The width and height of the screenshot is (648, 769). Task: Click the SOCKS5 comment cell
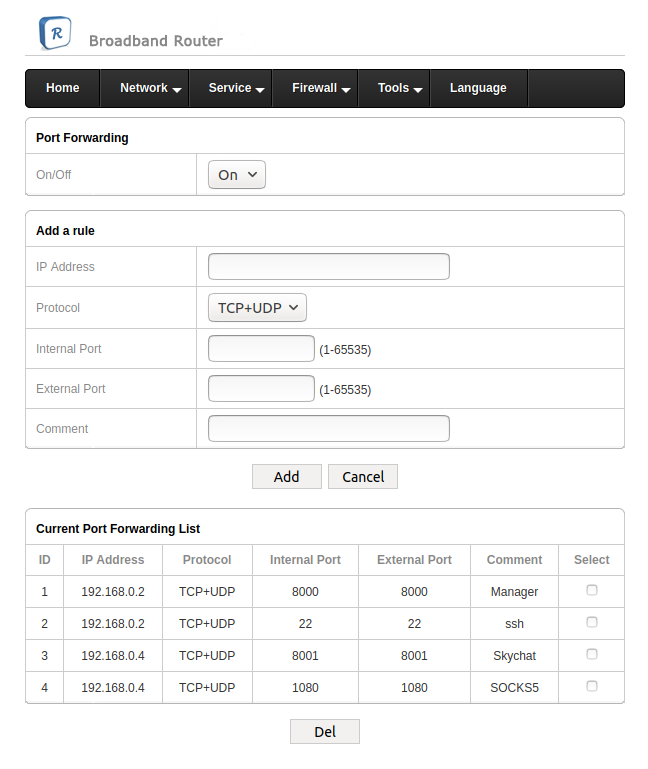(x=514, y=688)
